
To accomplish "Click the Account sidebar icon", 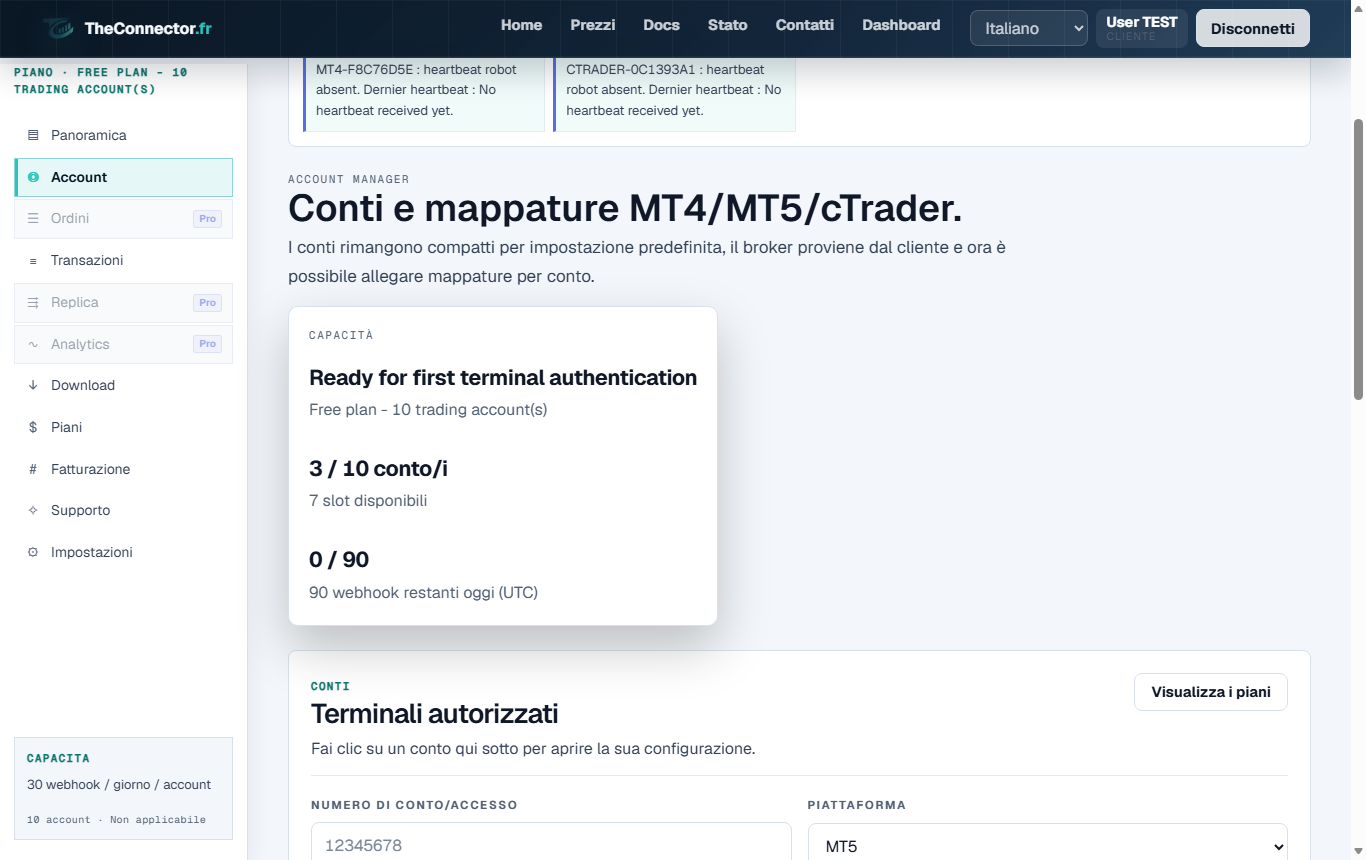I will [x=33, y=177].
